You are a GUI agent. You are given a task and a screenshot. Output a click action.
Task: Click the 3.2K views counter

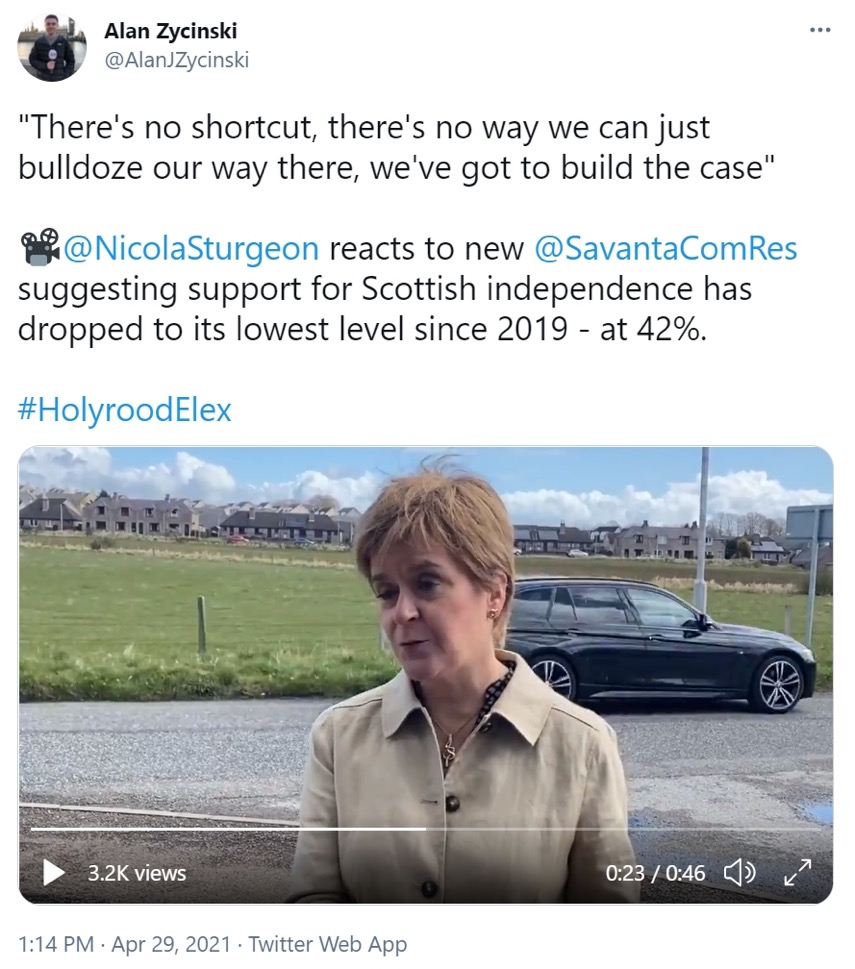click(137, 873)
